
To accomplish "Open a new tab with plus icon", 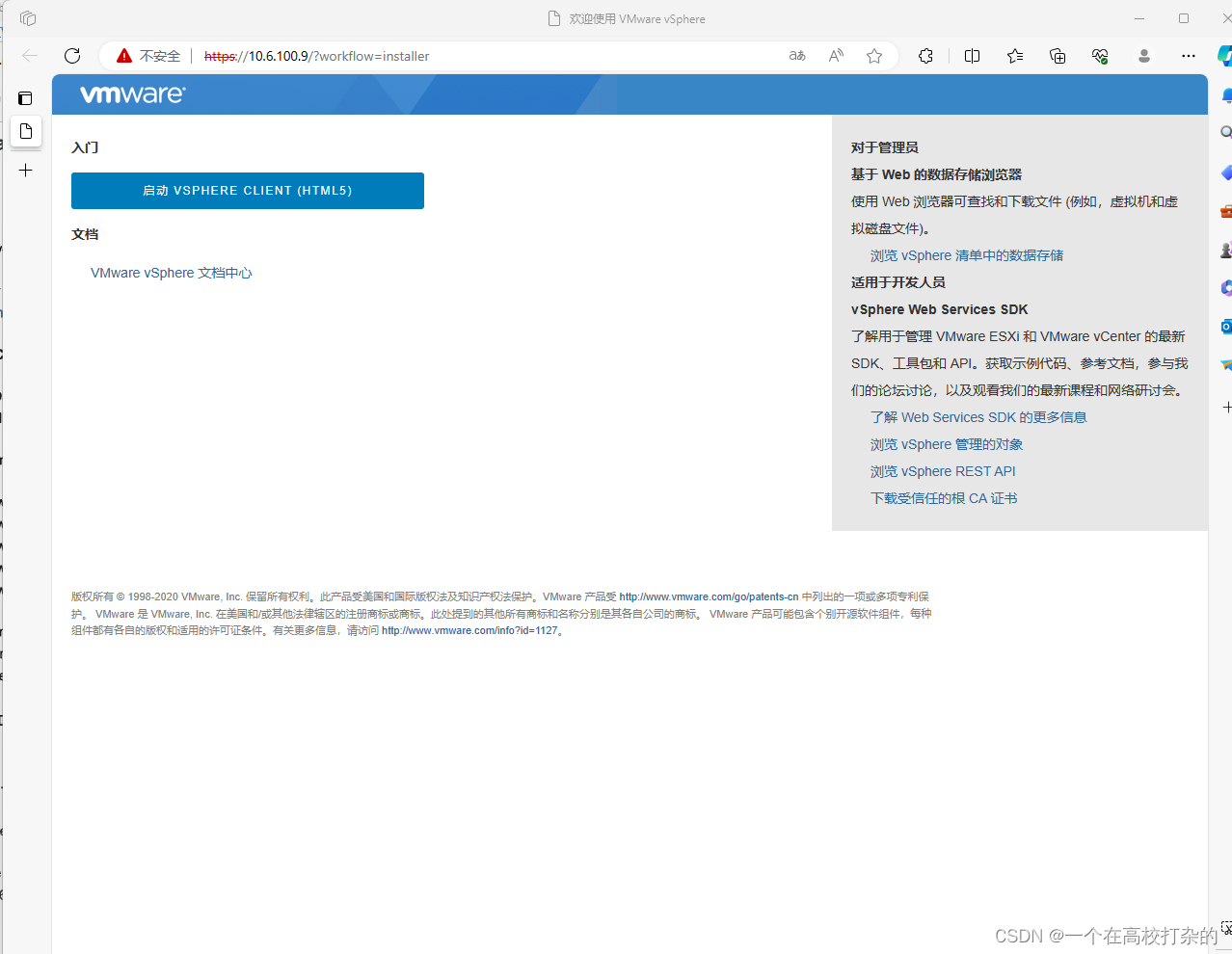I will 26,171.
